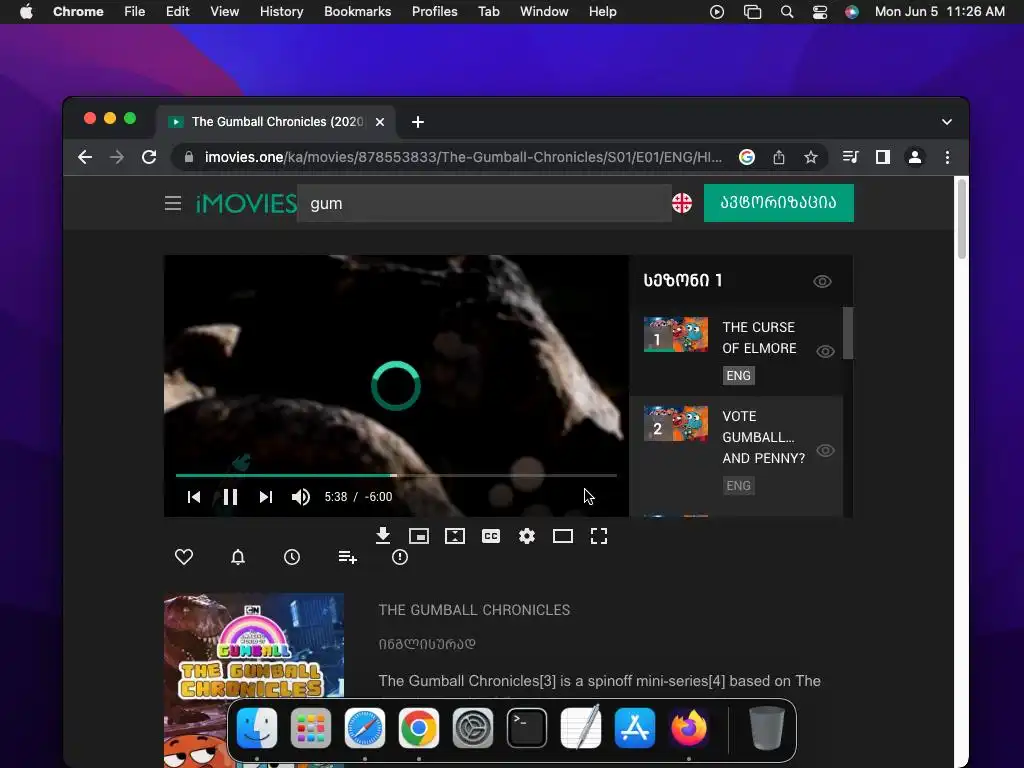This screenshot has height=768, width=1024.
Task: Click the search field containing gum
Action: coord(484,203)
